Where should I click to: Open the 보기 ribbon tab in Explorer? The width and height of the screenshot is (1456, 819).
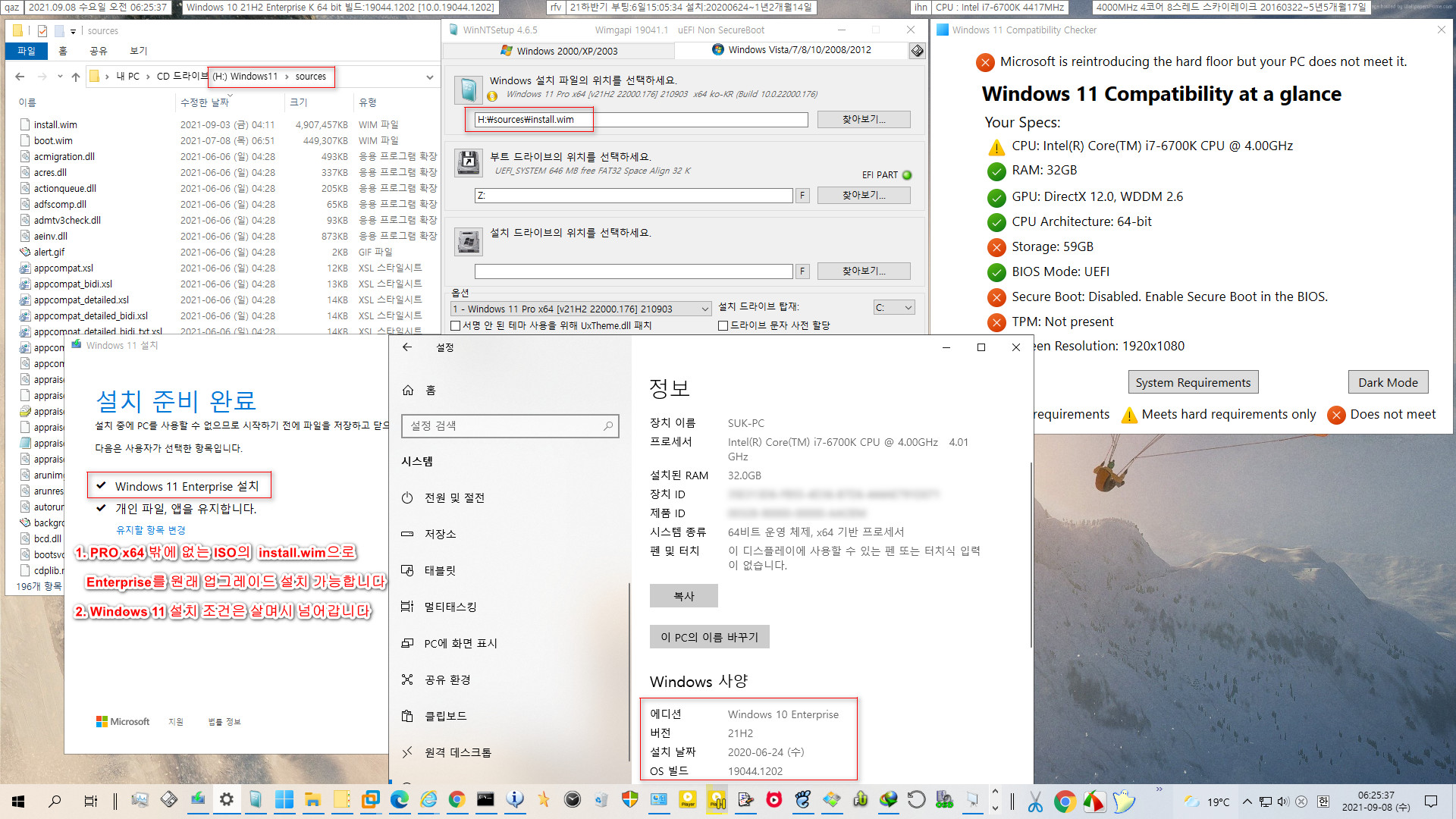[x=138, y=51]
